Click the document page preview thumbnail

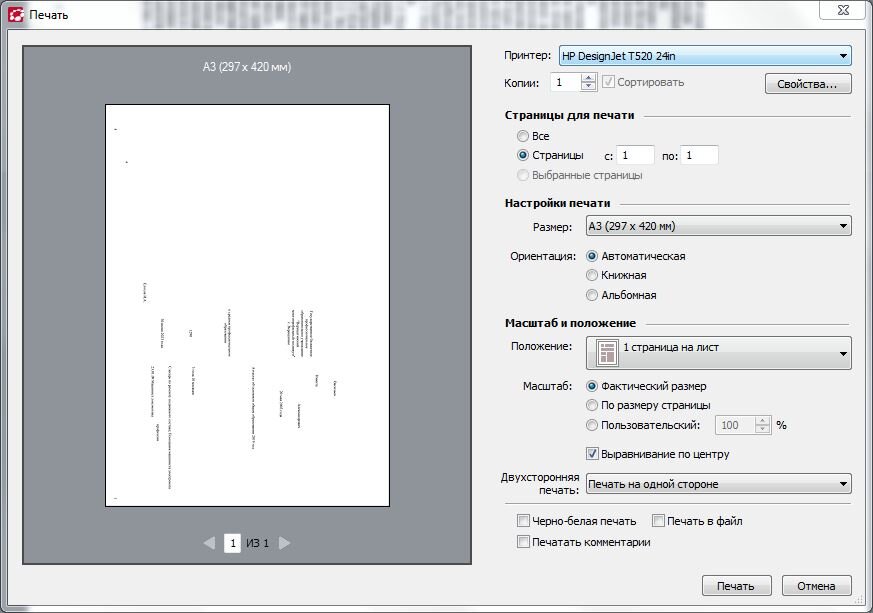pyautogui.click(x=247, y=305)
